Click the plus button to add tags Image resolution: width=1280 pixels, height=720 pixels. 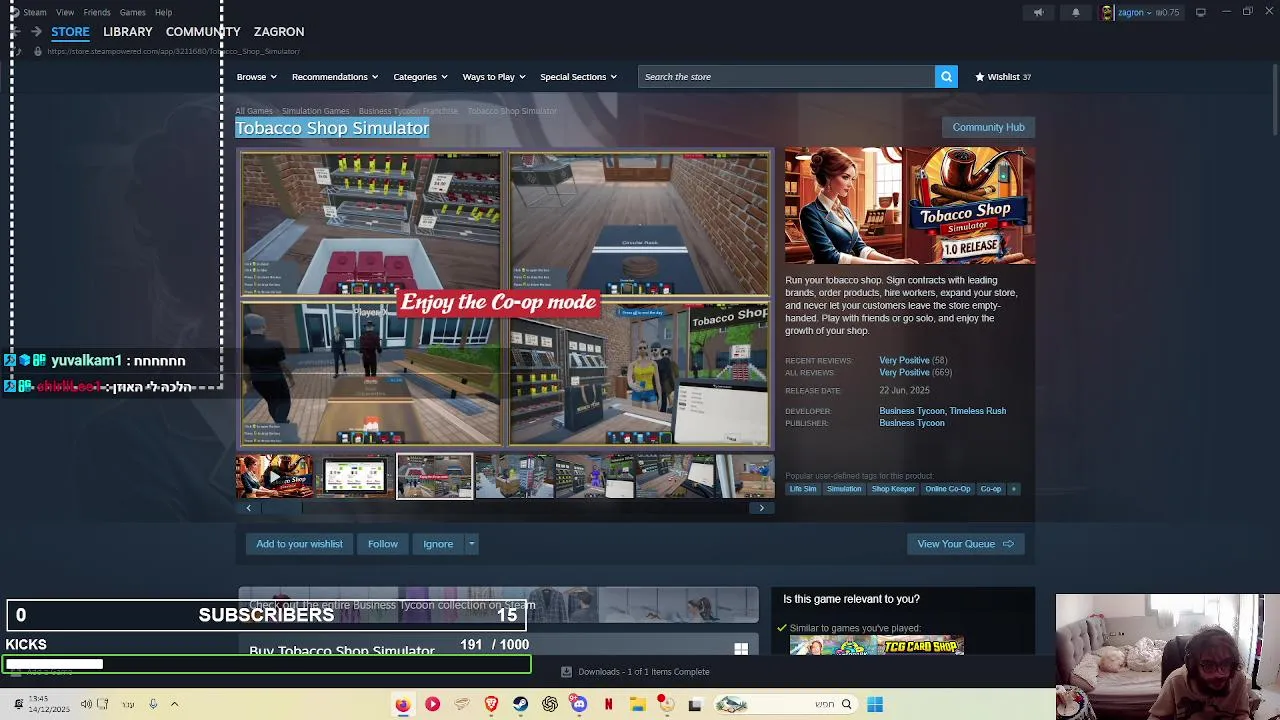(x=1013, y=489)
